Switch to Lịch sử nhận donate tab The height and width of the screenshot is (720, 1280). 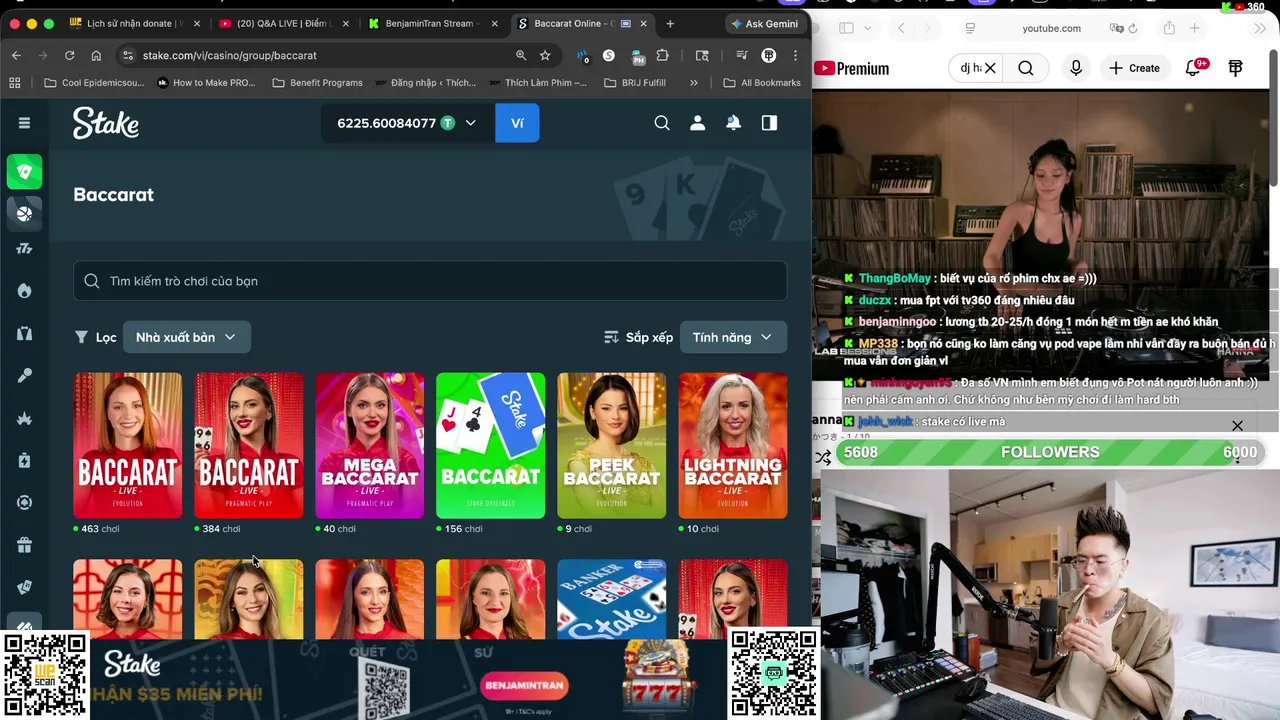135,23
